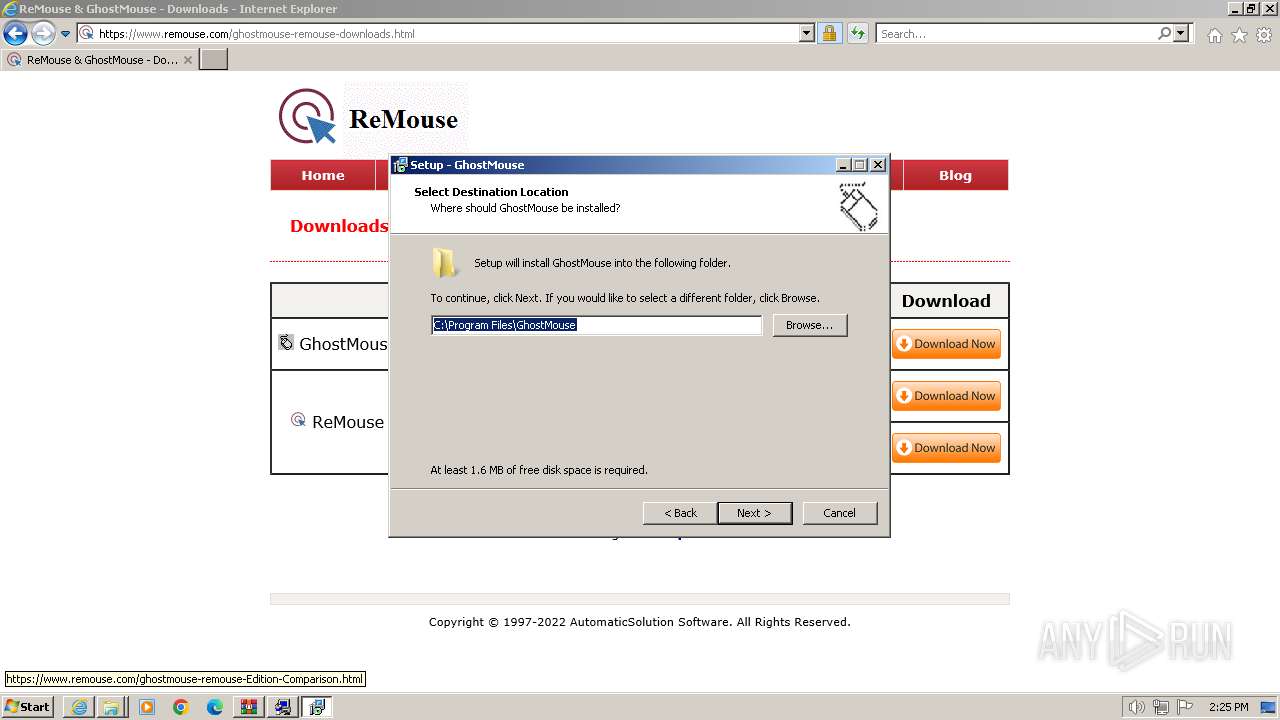
Task: Open network tray icon
Action: click(x=1161, y=707)
